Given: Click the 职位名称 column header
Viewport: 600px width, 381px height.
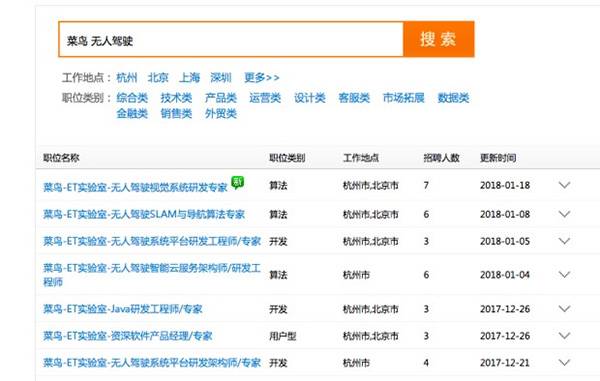Looking at the screenshot, I should point(61,158).
